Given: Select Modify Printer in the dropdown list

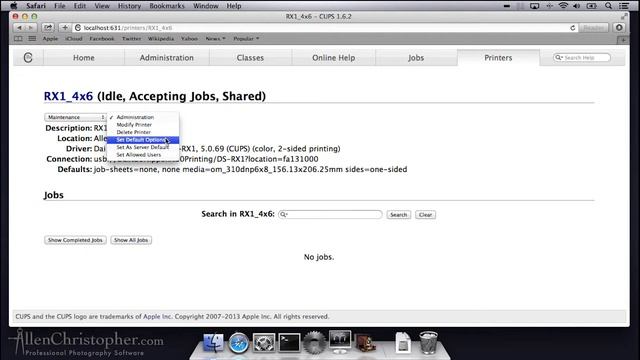Looking at the screenshot, I should 143,124.
